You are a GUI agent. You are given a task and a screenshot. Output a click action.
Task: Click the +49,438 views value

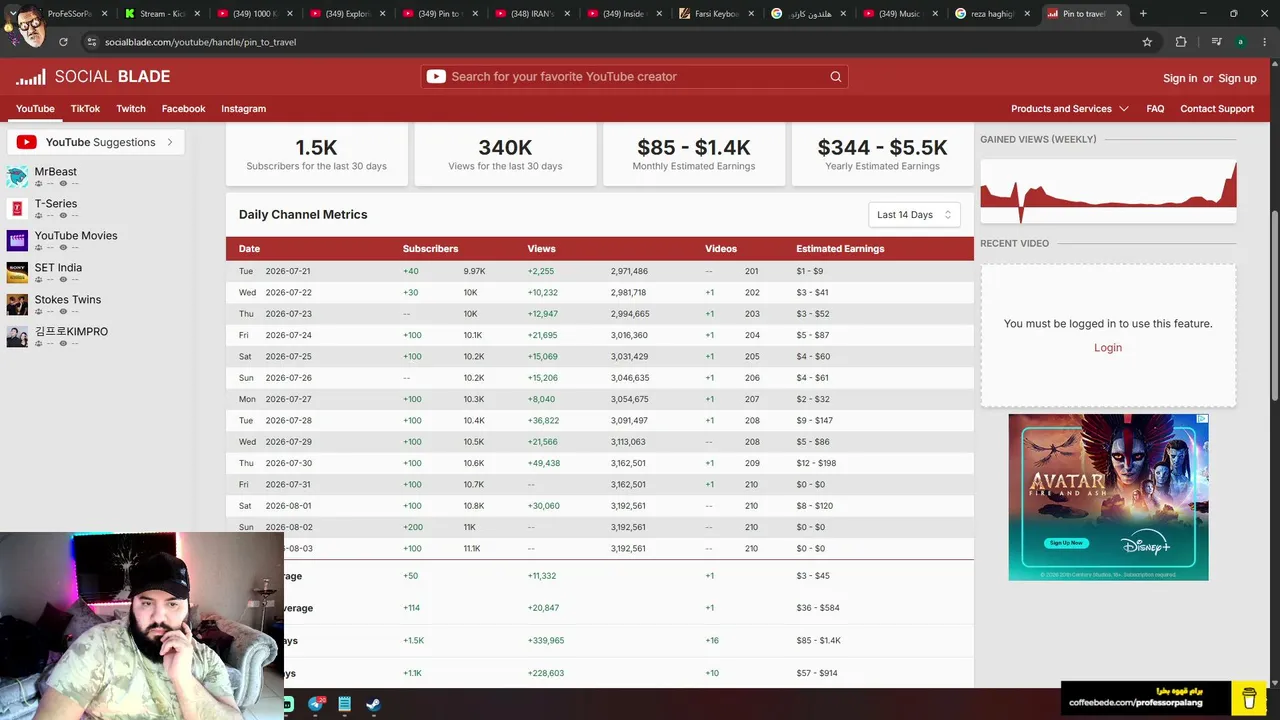tap(544, 463)
